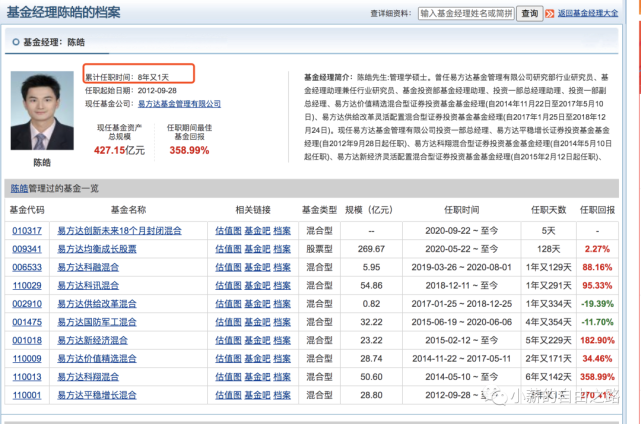Viewport: 641px width, 424px height.
Task: Click the -19.39% return cell
Action: (597, 304)
